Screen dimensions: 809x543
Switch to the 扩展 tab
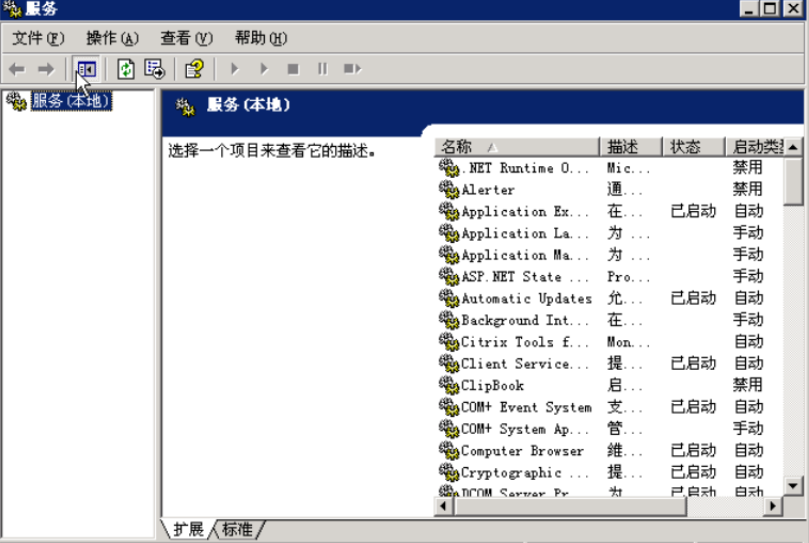188,529
